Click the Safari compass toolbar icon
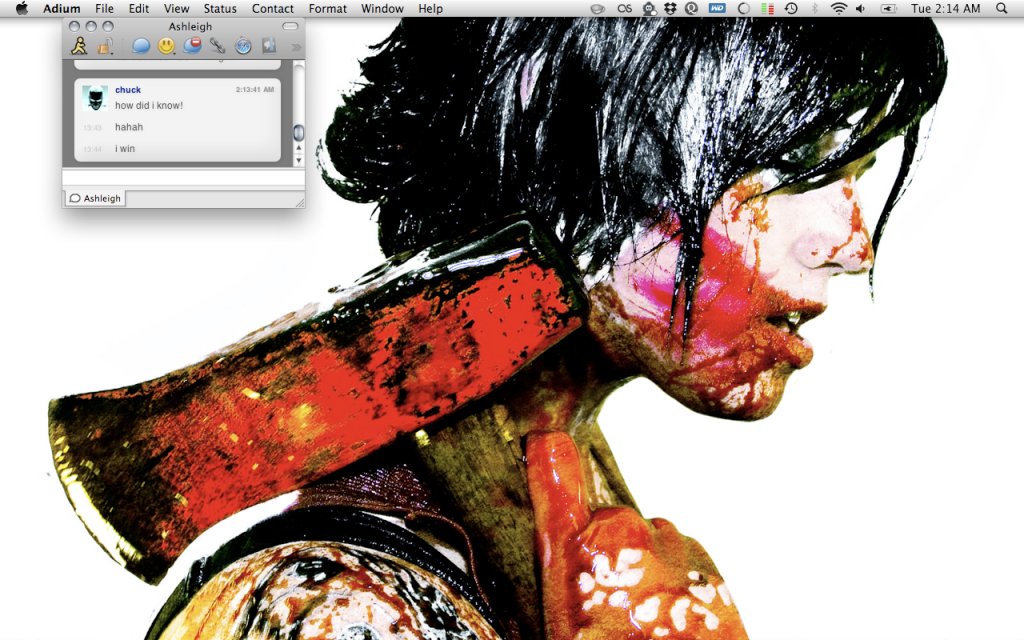 click(x=243, y=46)
